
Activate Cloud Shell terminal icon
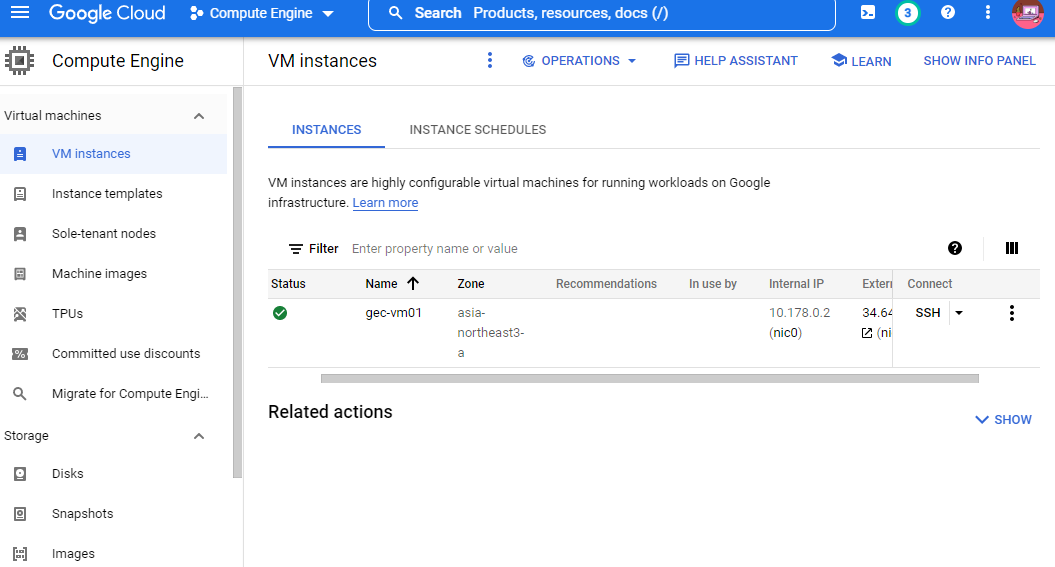868,13
